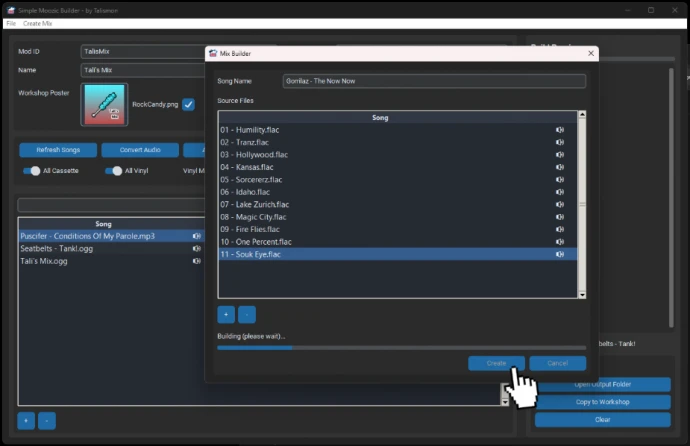Play Puscifer - Conditions Of My Parole.mp3 preview

tap(197, 236)
